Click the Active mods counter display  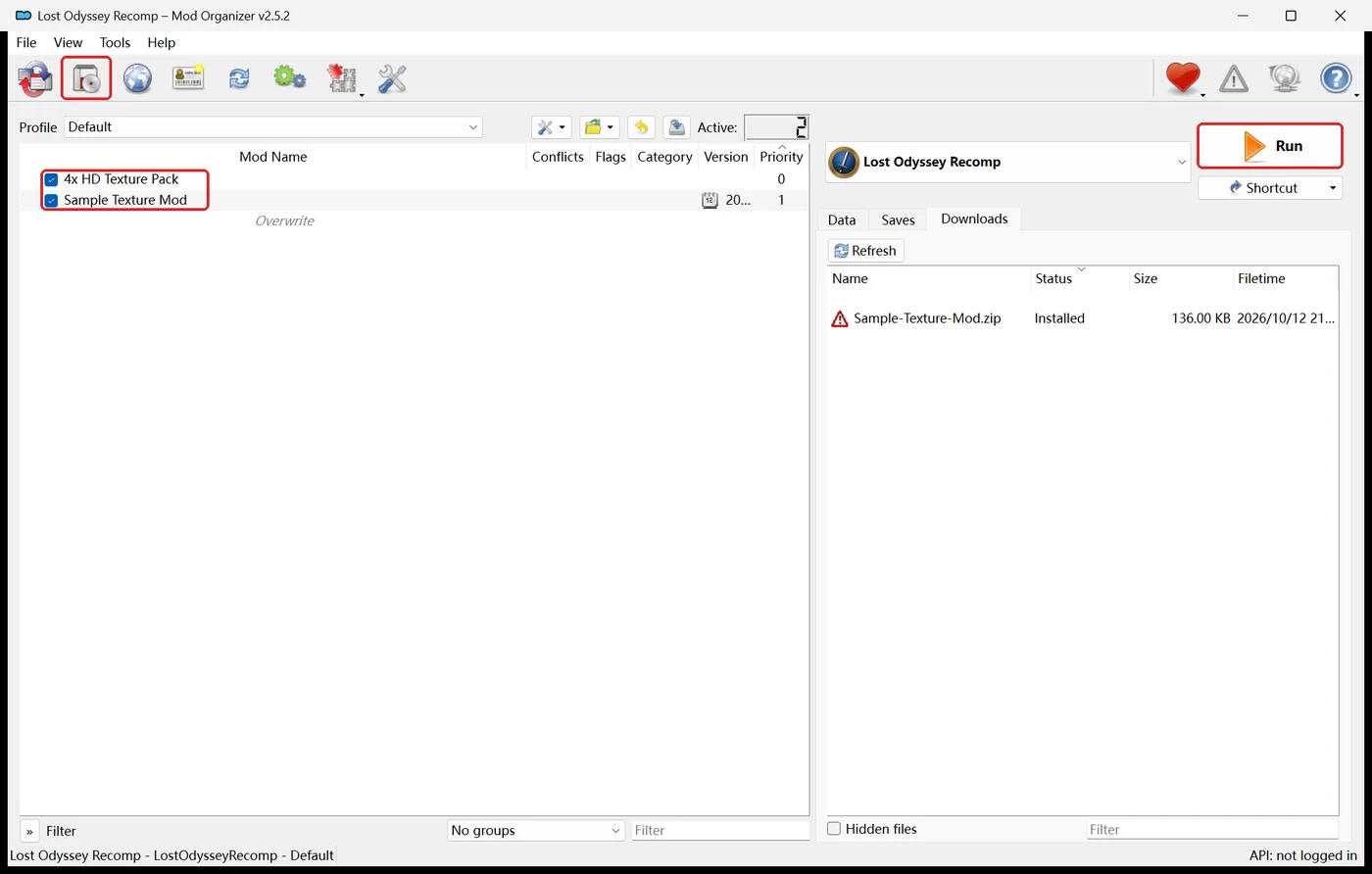(x=776, y=127)
